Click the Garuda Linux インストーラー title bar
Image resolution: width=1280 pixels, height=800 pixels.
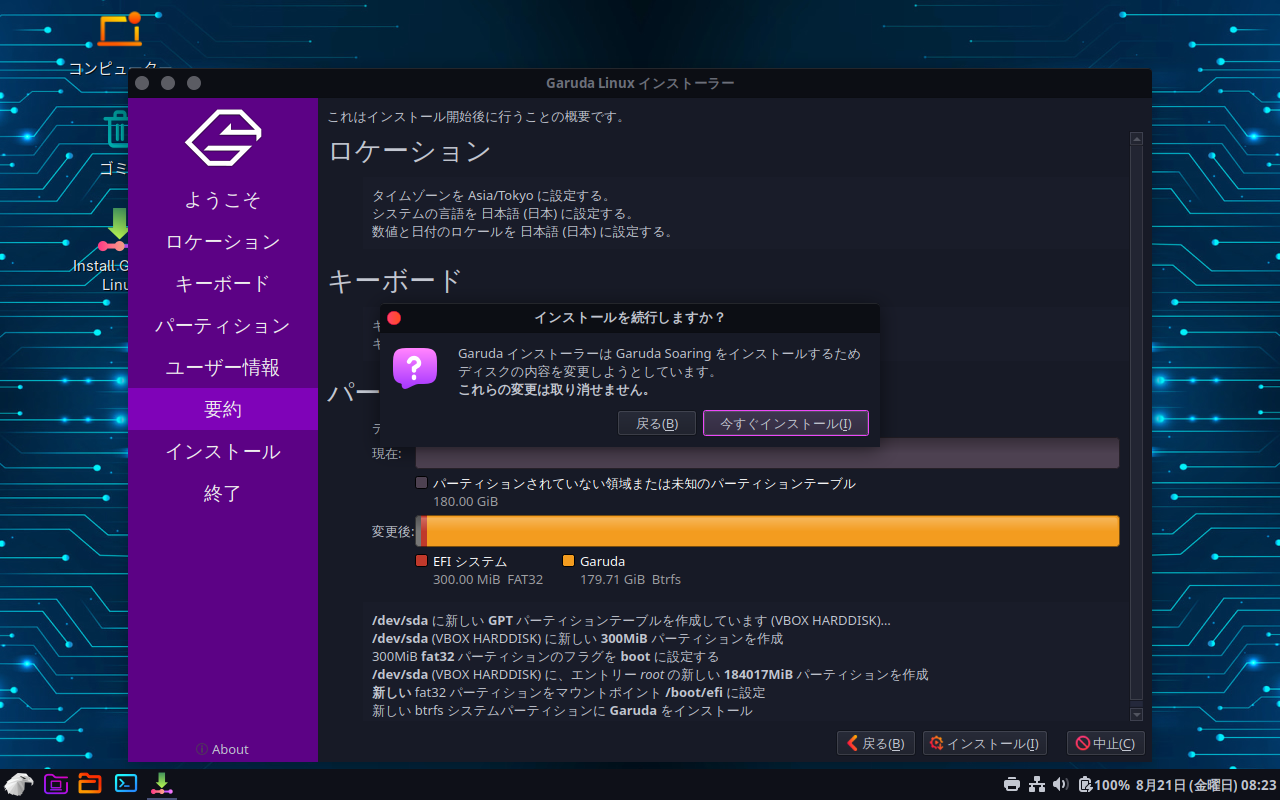point(640,83)
